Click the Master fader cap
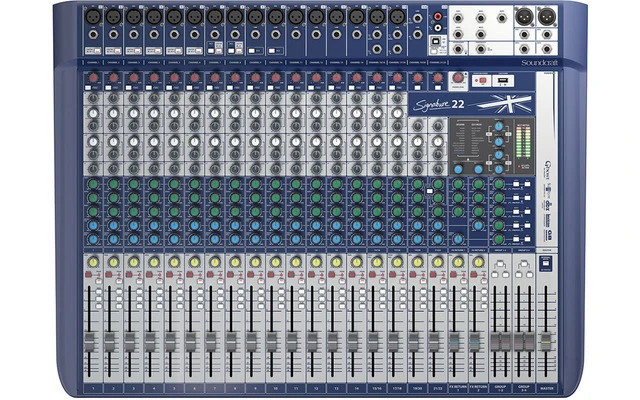 coord(546,340)
